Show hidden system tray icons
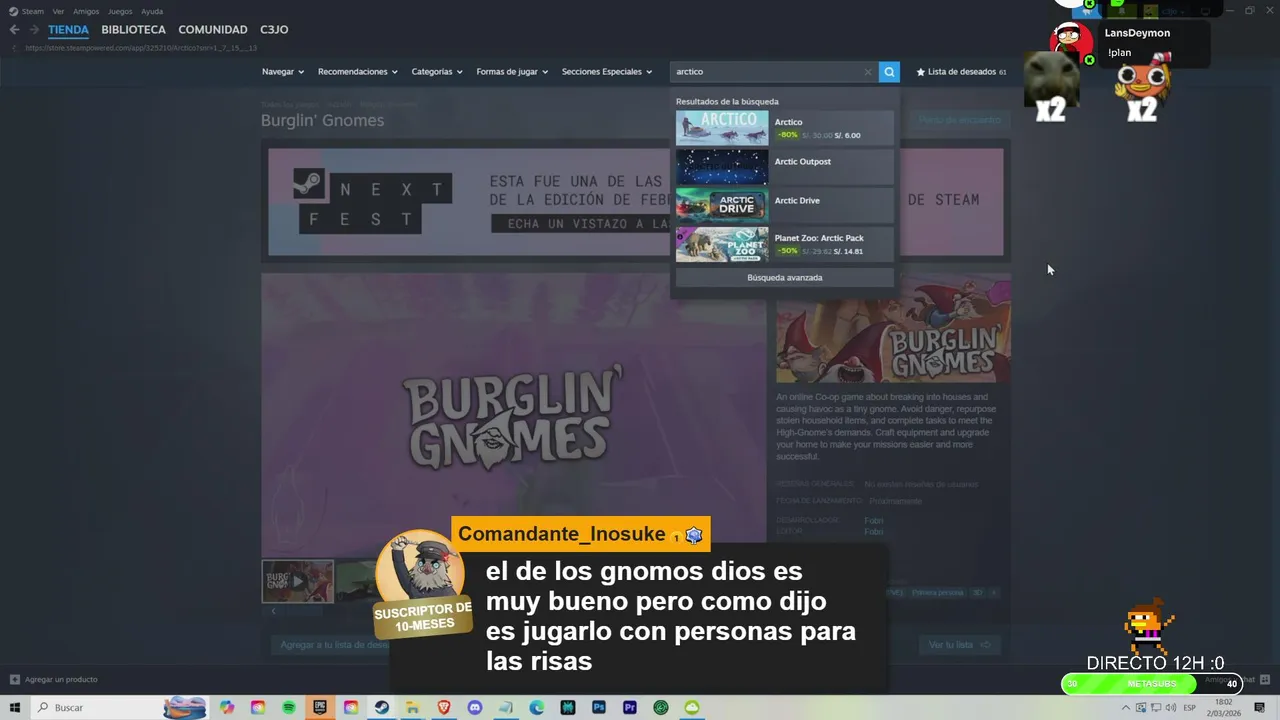 (x=1127, y=708)
